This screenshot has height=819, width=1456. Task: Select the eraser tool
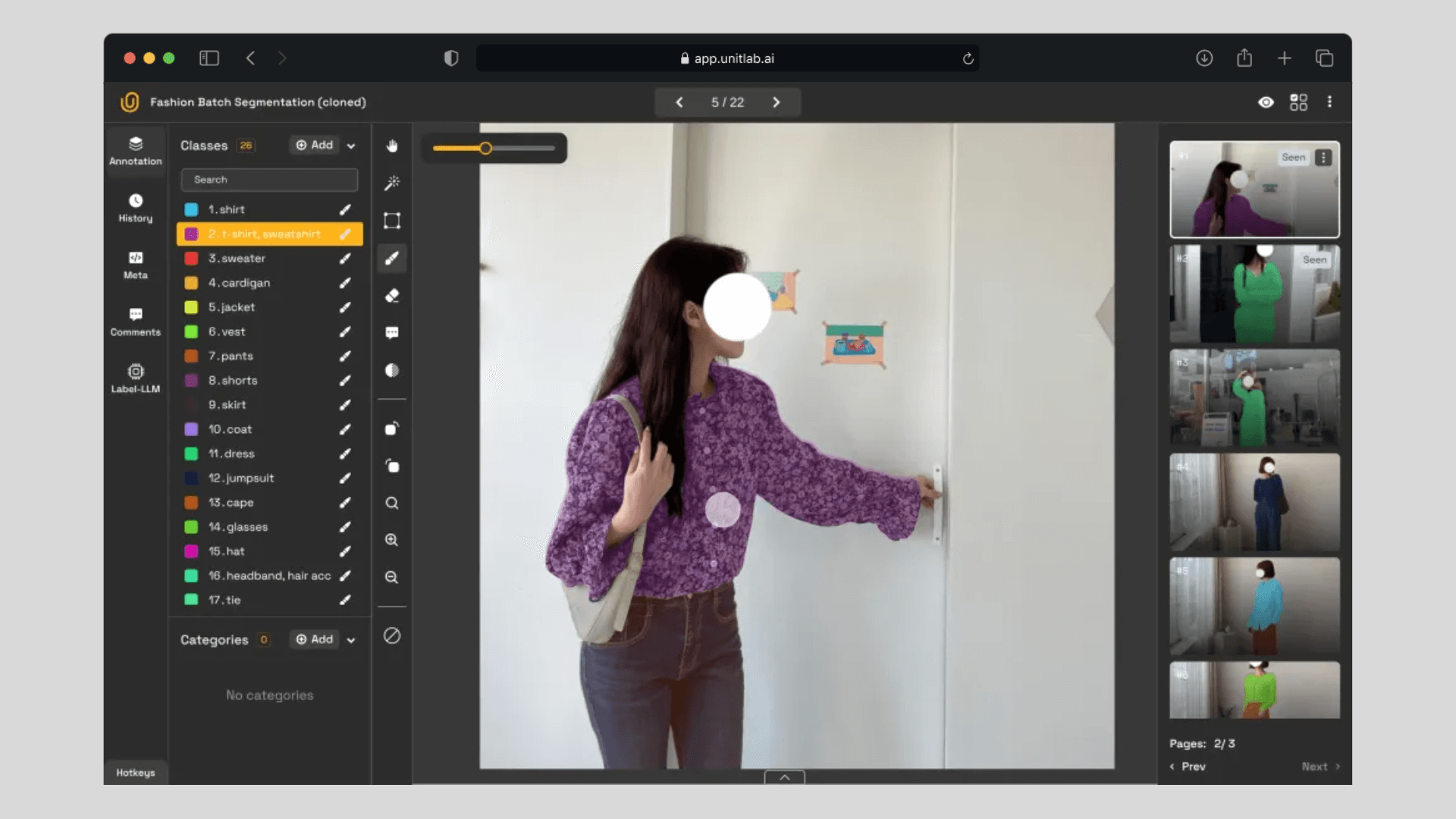(x=392, y=296)
